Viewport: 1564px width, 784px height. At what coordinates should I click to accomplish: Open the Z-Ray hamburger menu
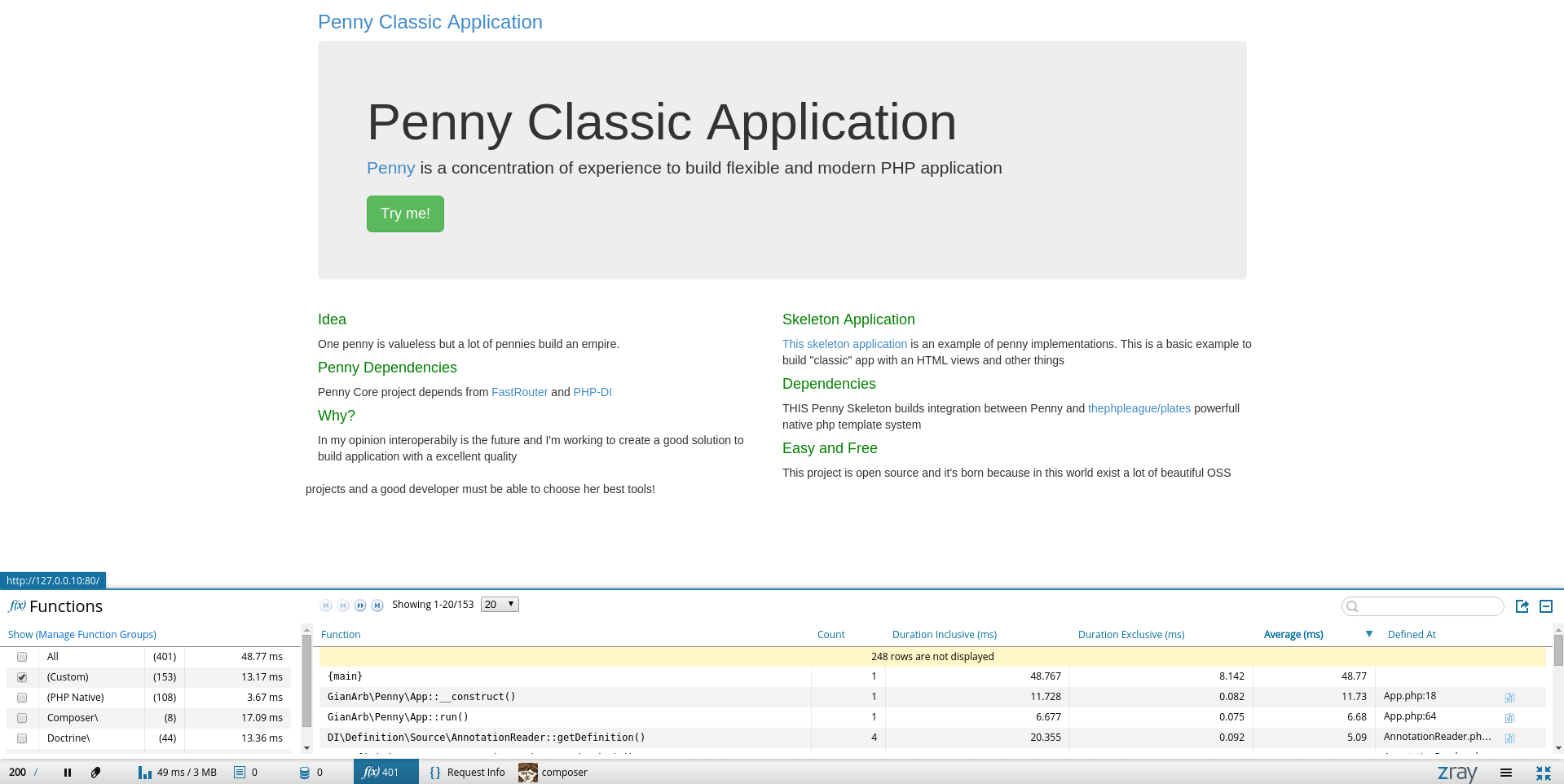click(1506, 773)
